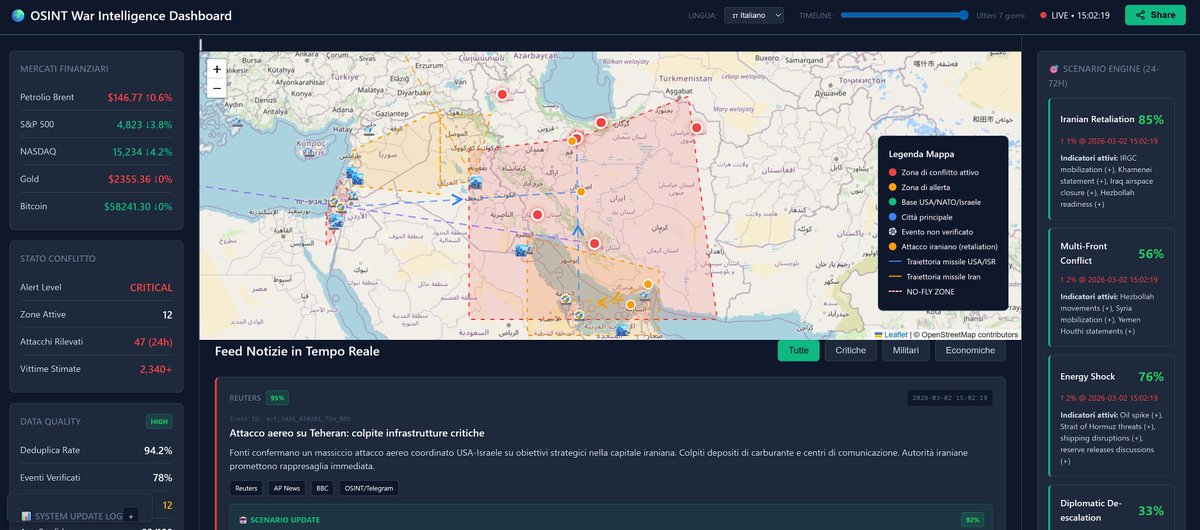Viewport: 1200px width, 530px height.
Task: Click the red conflict marker in western Iran
Action: click(537, 214)
